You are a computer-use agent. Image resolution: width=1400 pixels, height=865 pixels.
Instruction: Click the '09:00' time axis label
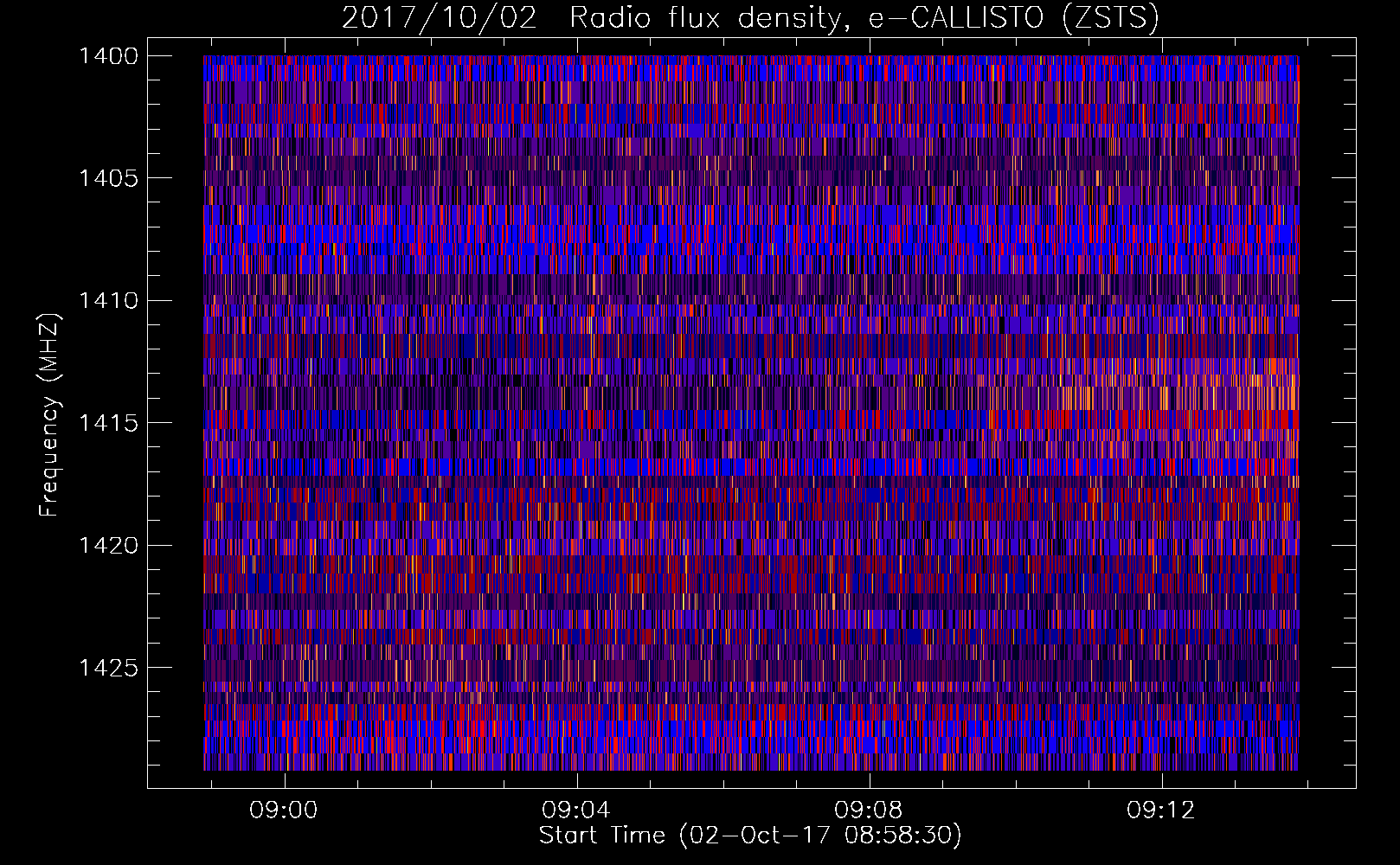284,811
